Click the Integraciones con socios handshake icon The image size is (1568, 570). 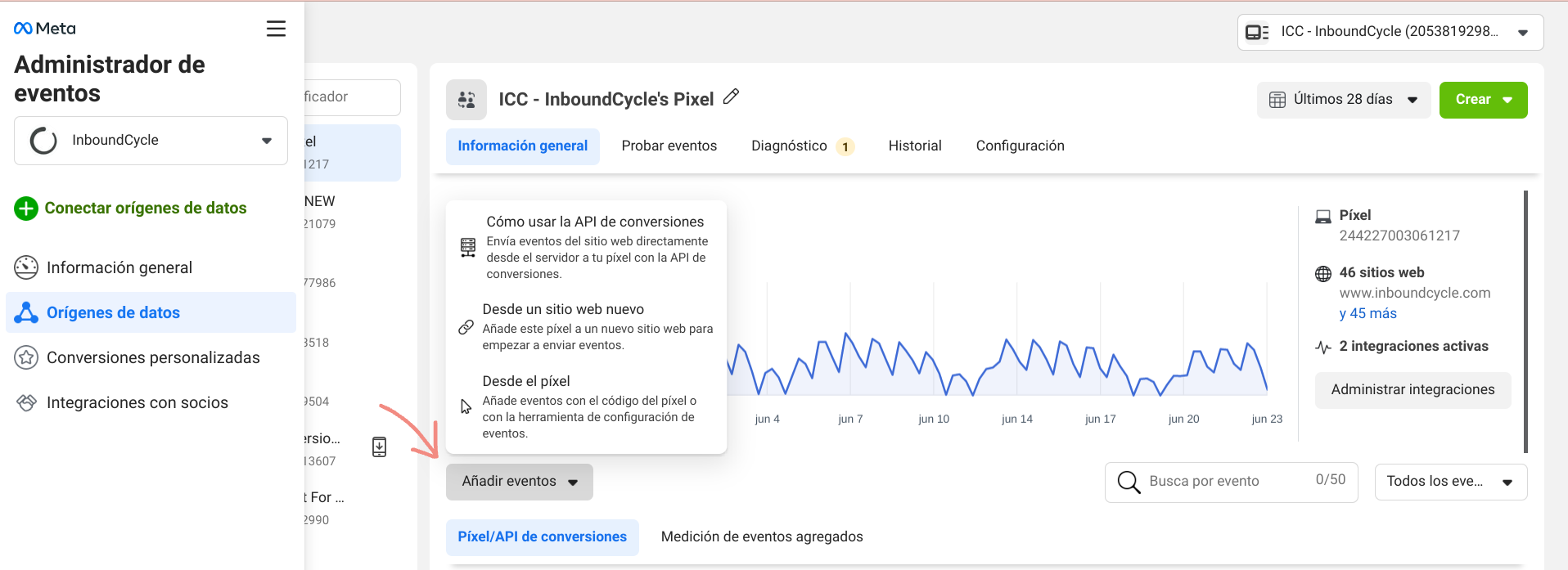[x=26, y=402]
